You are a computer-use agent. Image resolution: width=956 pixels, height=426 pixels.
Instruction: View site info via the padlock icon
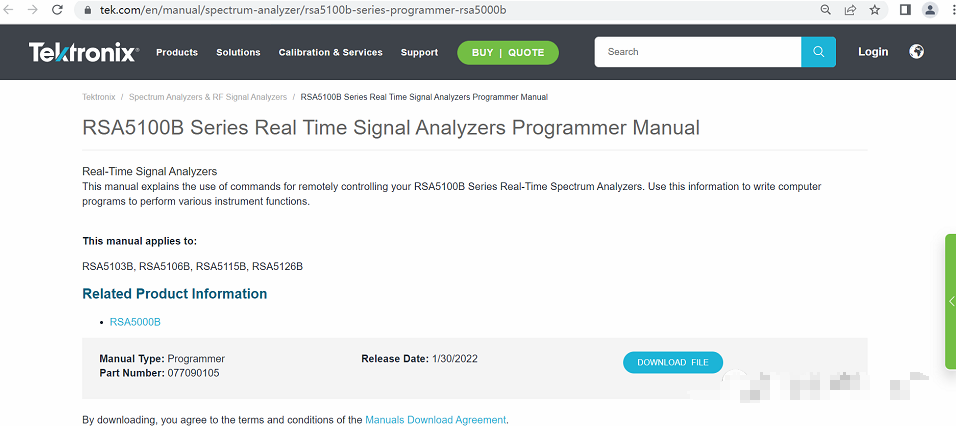[x=87, y=10]
